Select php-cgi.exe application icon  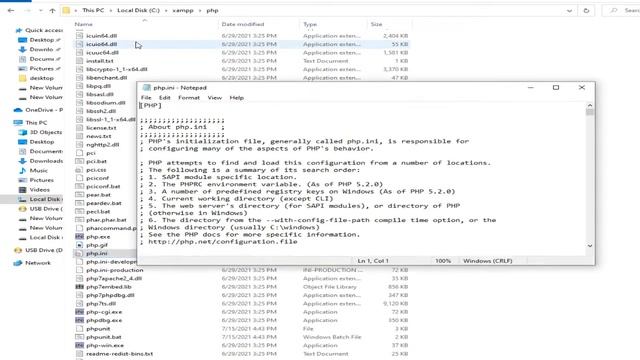(x=79, y=312)
